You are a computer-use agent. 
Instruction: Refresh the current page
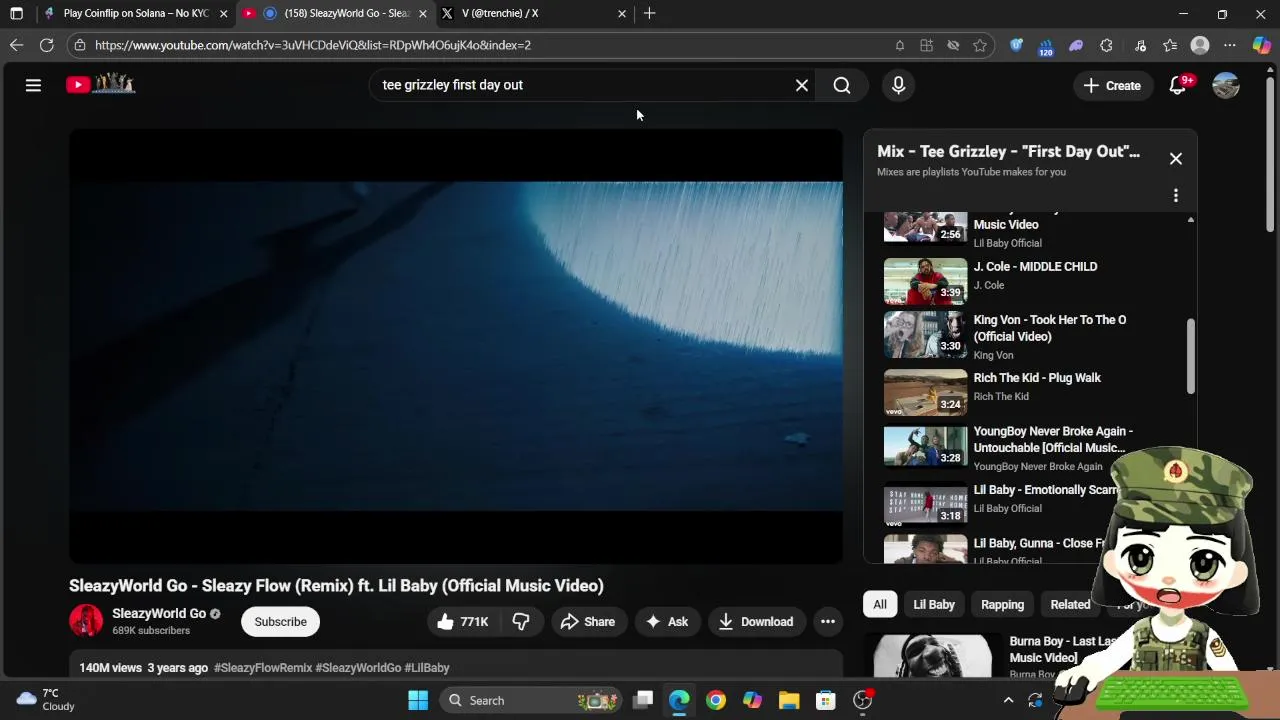(46, 45)
